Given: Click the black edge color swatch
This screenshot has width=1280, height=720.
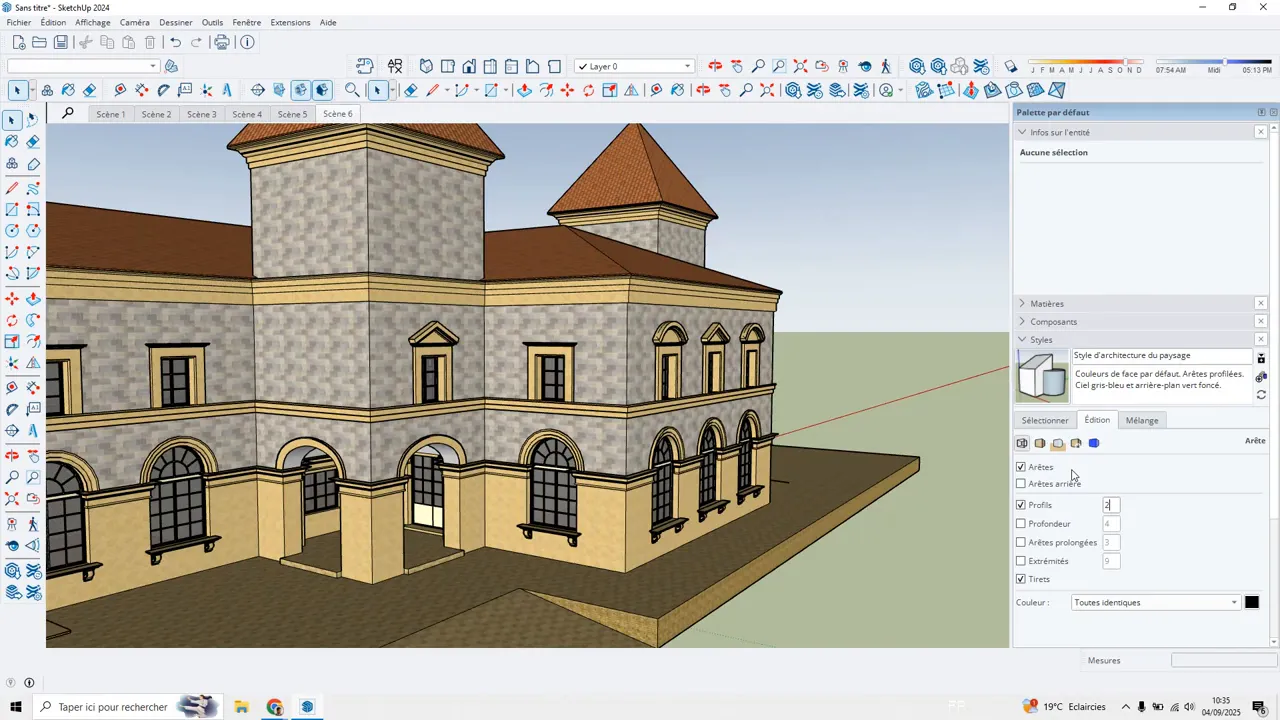Looking at the screenshot, I should point(1251,602).
